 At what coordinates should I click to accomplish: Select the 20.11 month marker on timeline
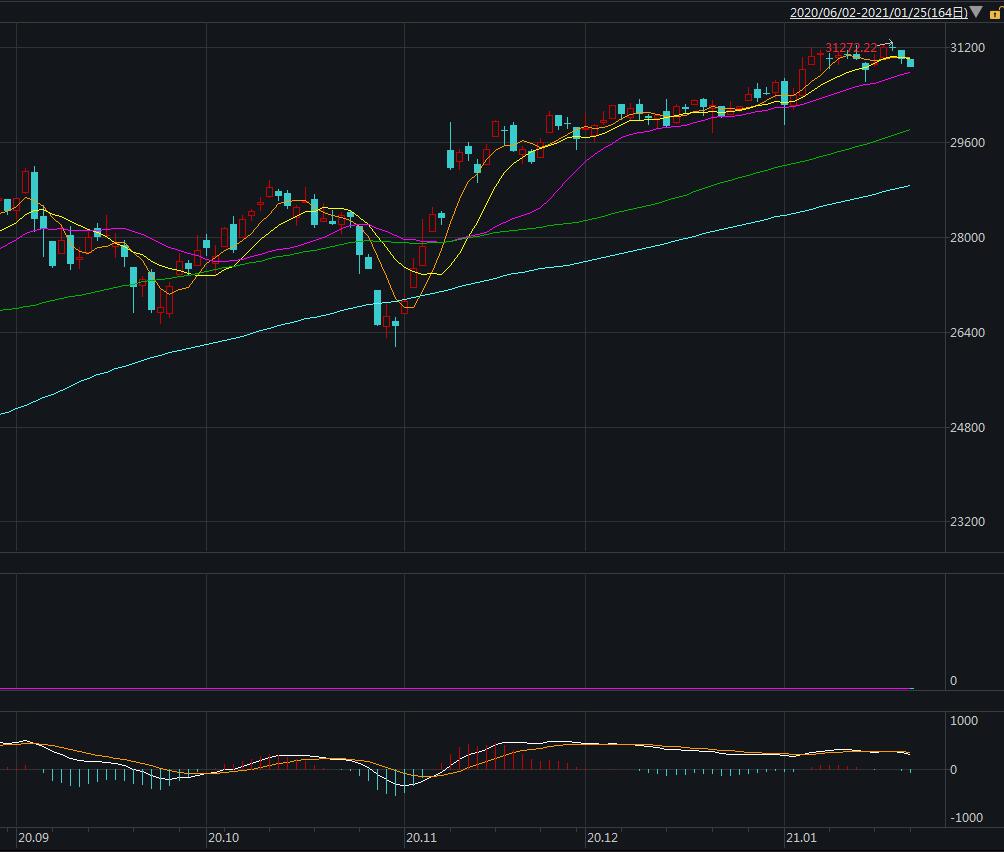click(x=421, y=837)
